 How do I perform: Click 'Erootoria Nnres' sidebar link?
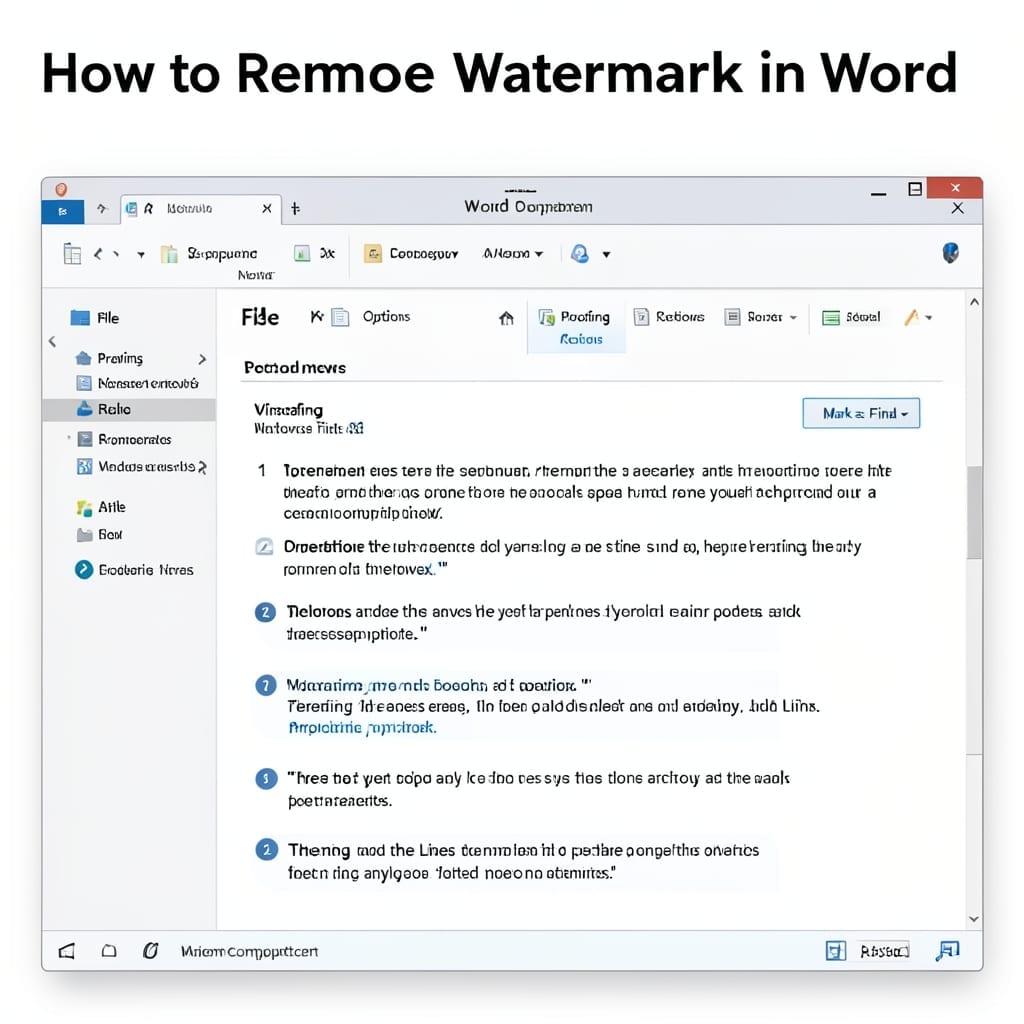[x=134, y=570]
